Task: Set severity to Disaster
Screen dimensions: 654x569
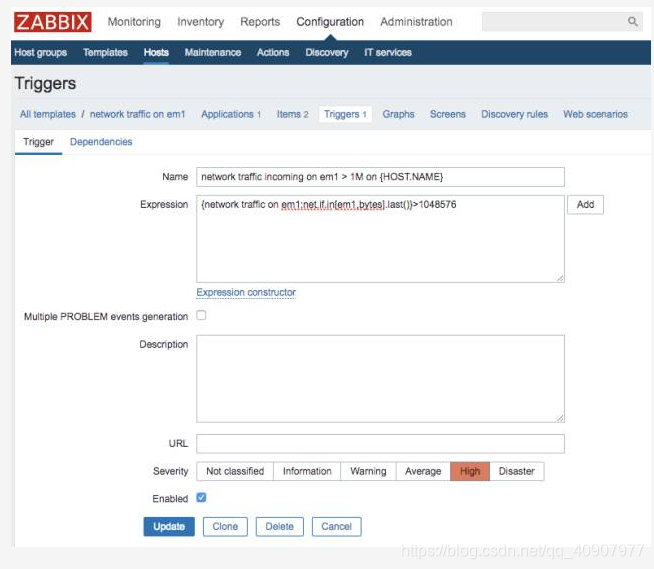Action: click(x=516, y=471)
